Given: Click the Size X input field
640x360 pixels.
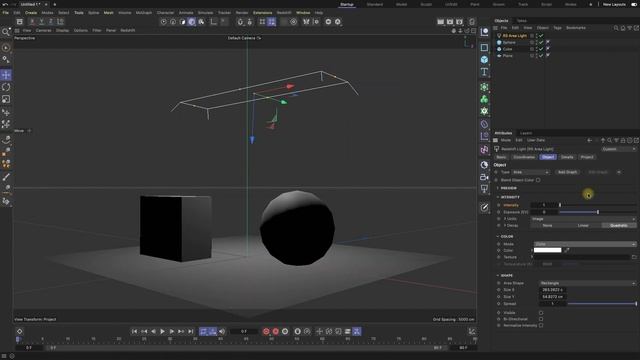Looking at the screenshot, I should [x=553, y=290].
